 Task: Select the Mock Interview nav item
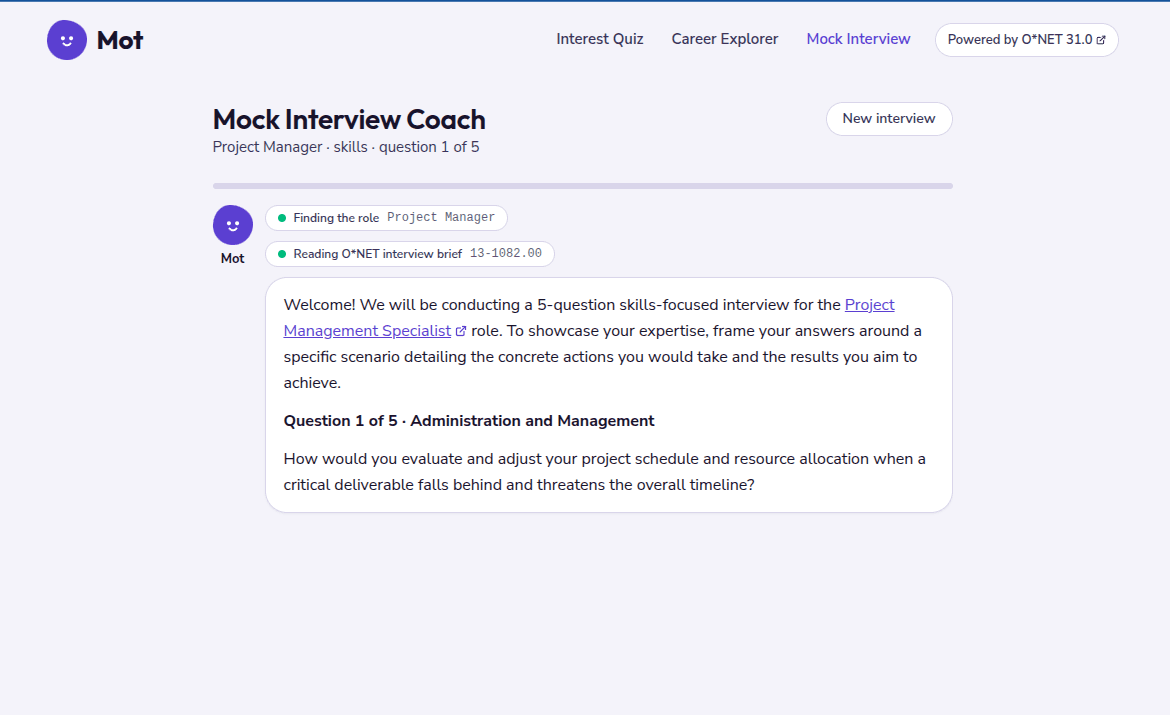coord(858,40)
